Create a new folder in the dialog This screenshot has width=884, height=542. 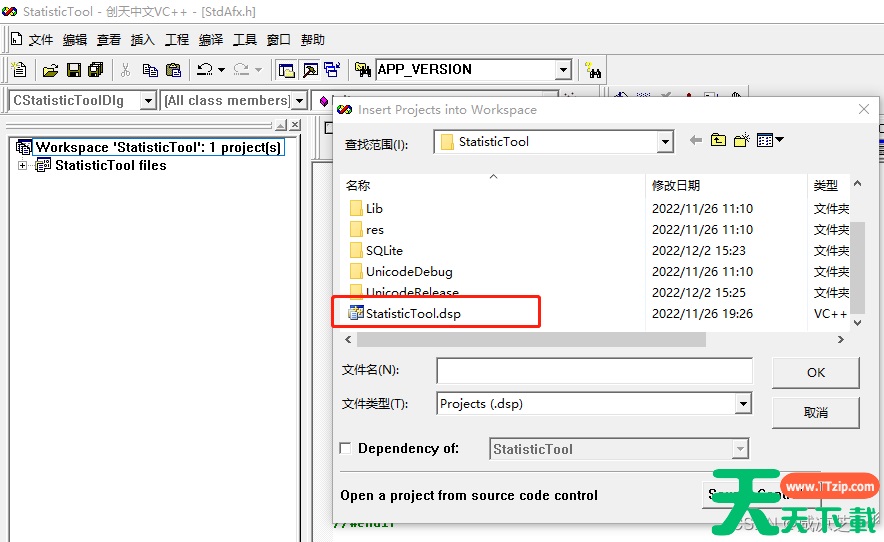(741, 141)
